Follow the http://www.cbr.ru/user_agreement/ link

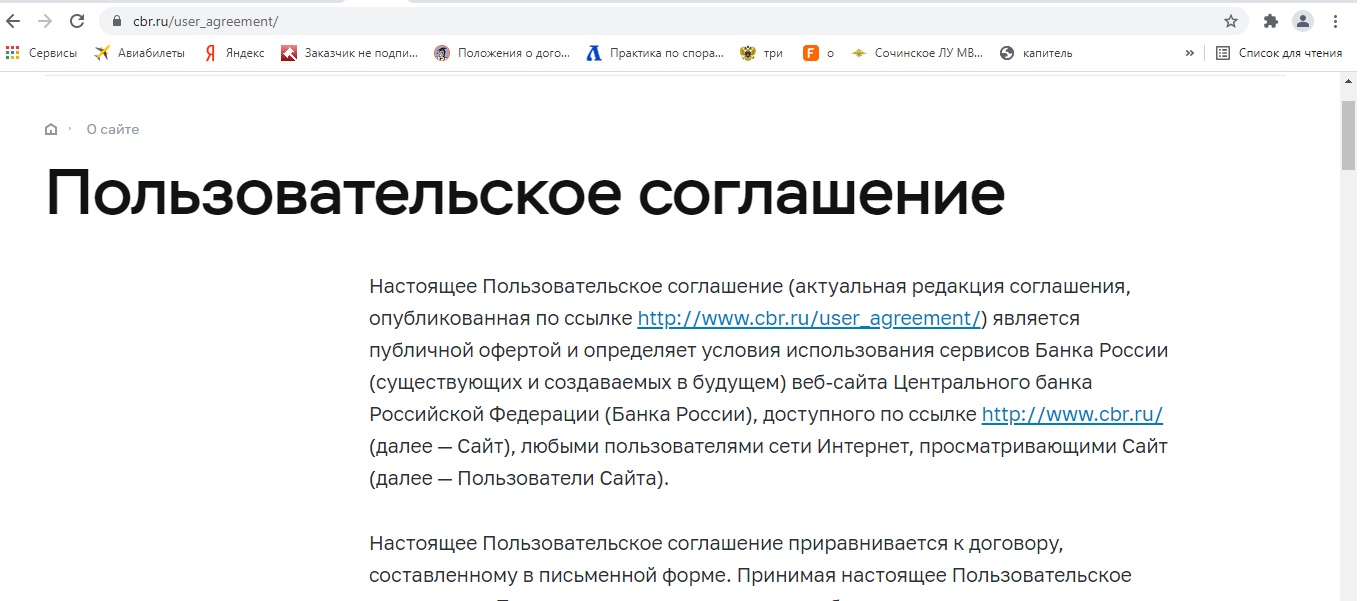[x=808, y=319]
